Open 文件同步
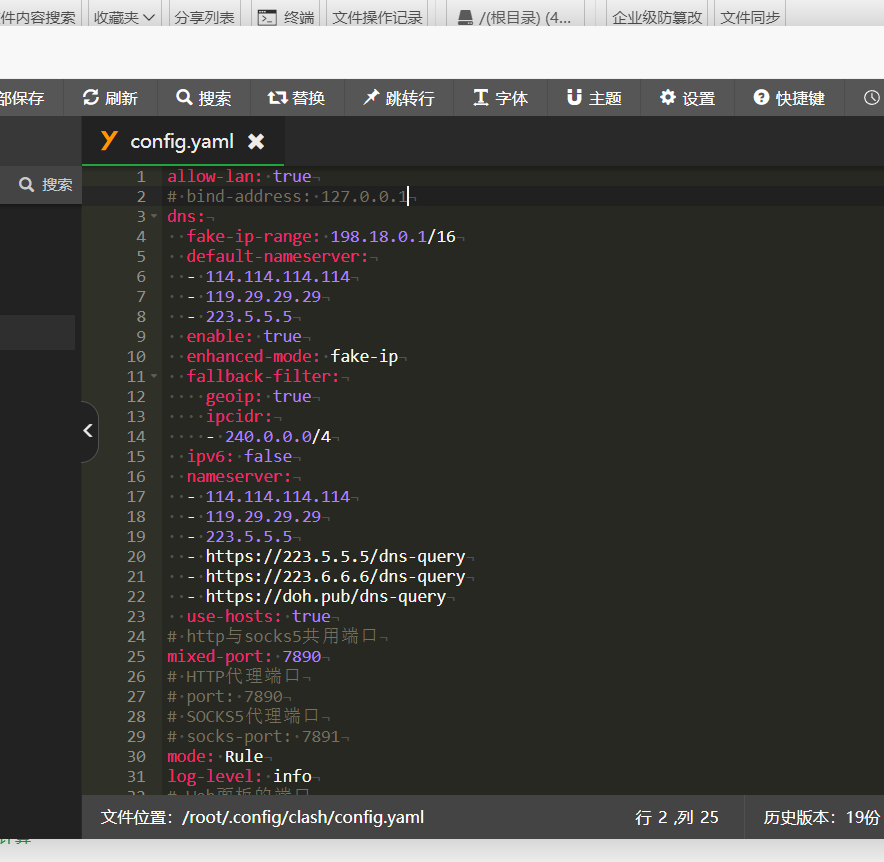Viewport: 884px width, 862px height. (x=750, y=17)
